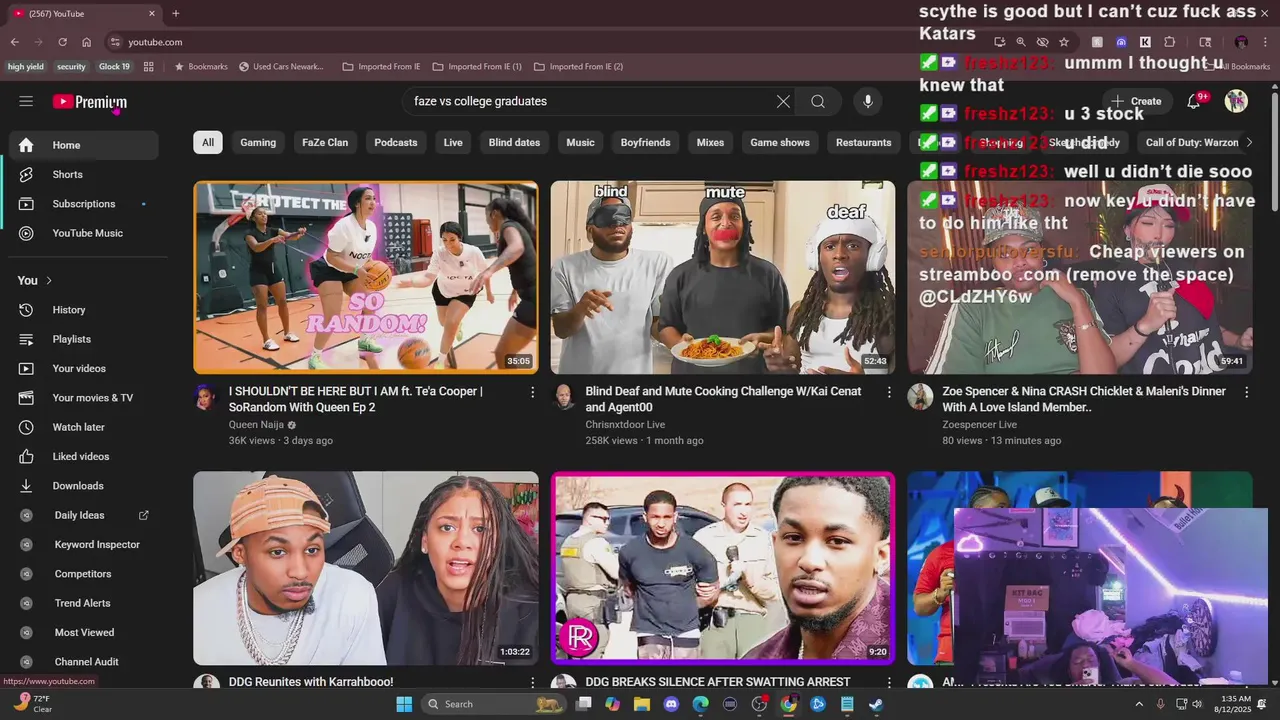Click the Create button
Screen dimensions: 1280x720
pyautogui.click(x=1135, y=101)
